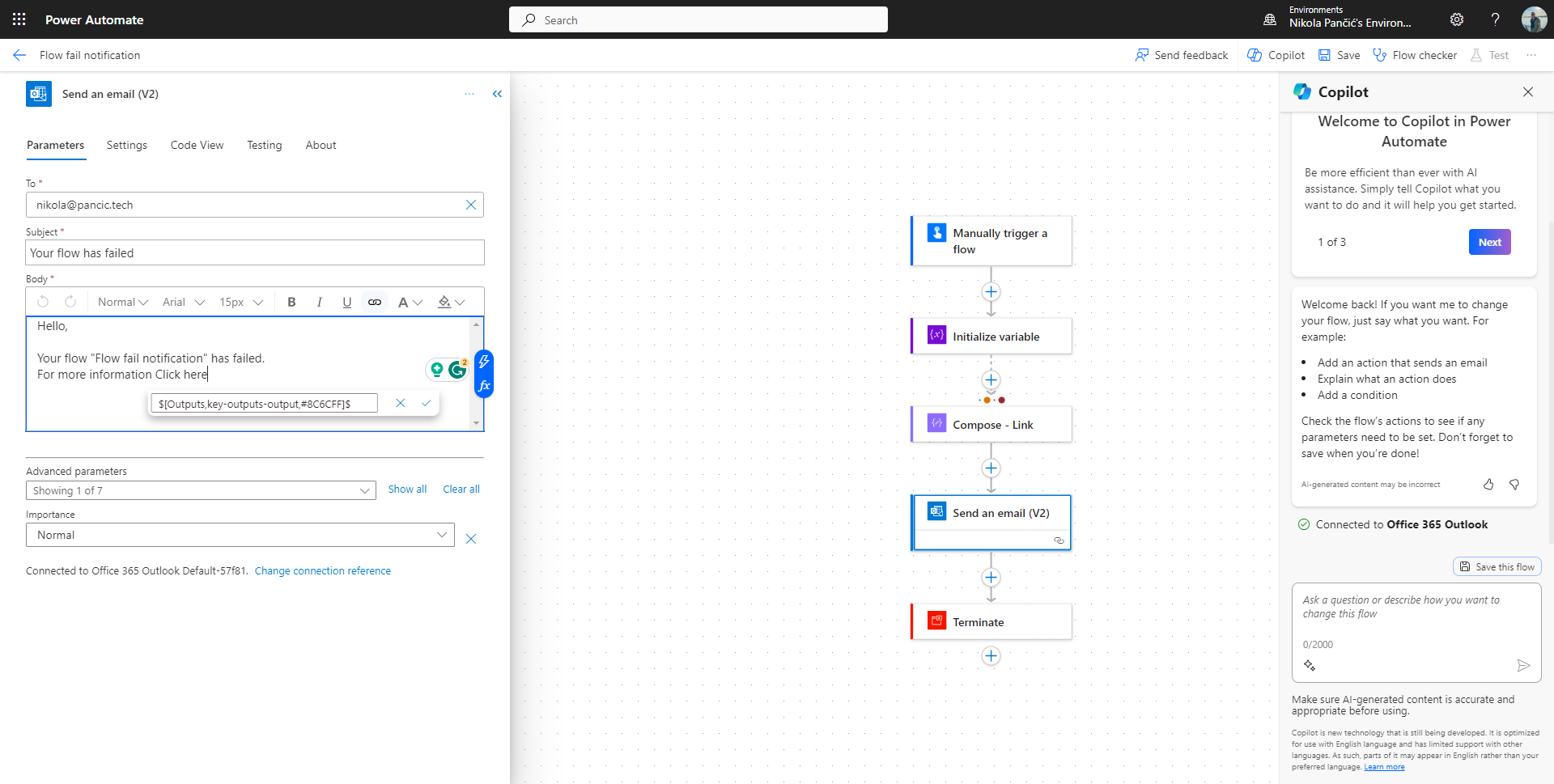Viewport: 1554px width, 784px height.
Task: Click the plus button below Terminate action
Action: (x=991, y=656)
